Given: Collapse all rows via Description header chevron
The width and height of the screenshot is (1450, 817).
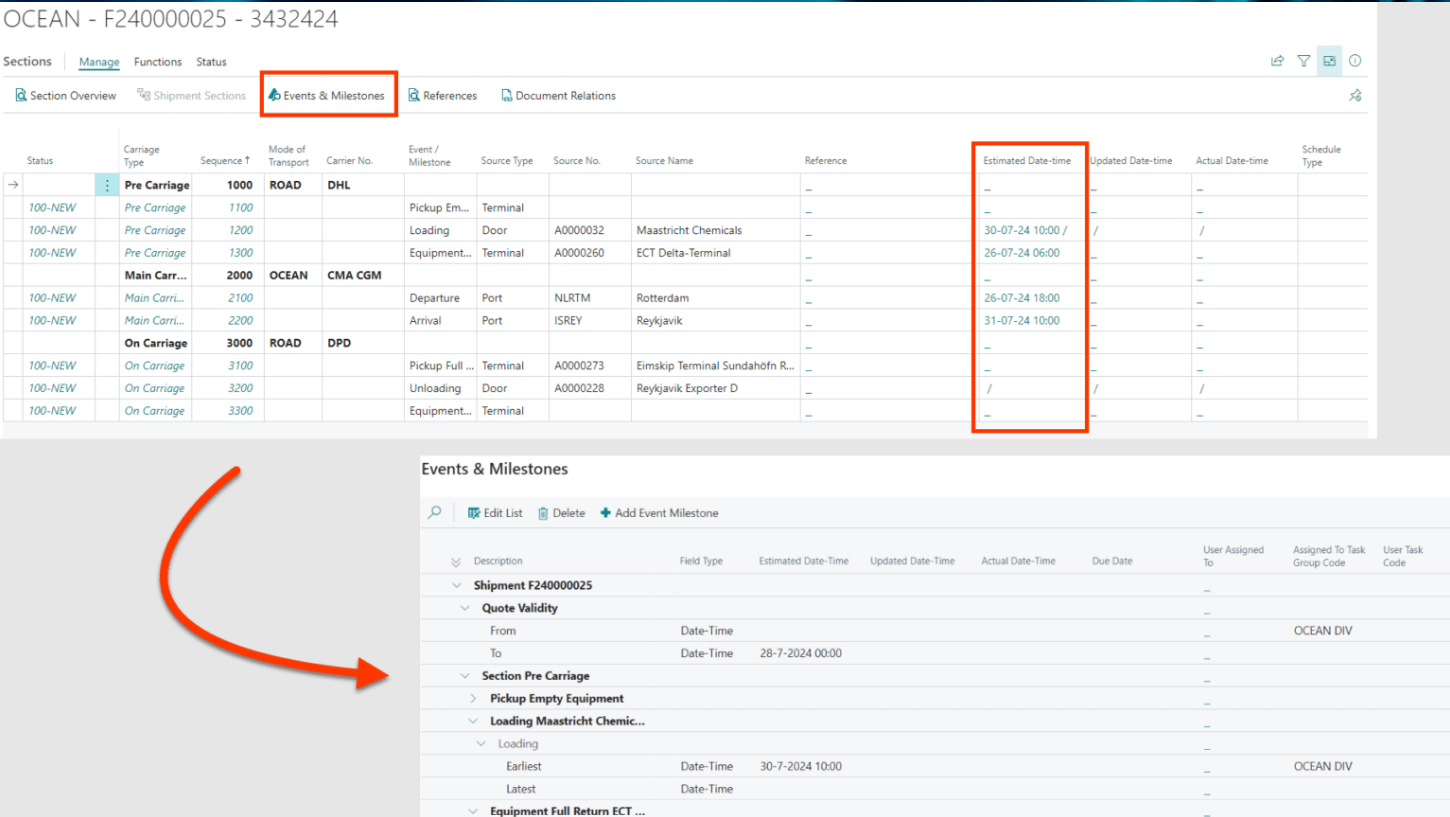Looking at the screenshot, I should point(457,561).
